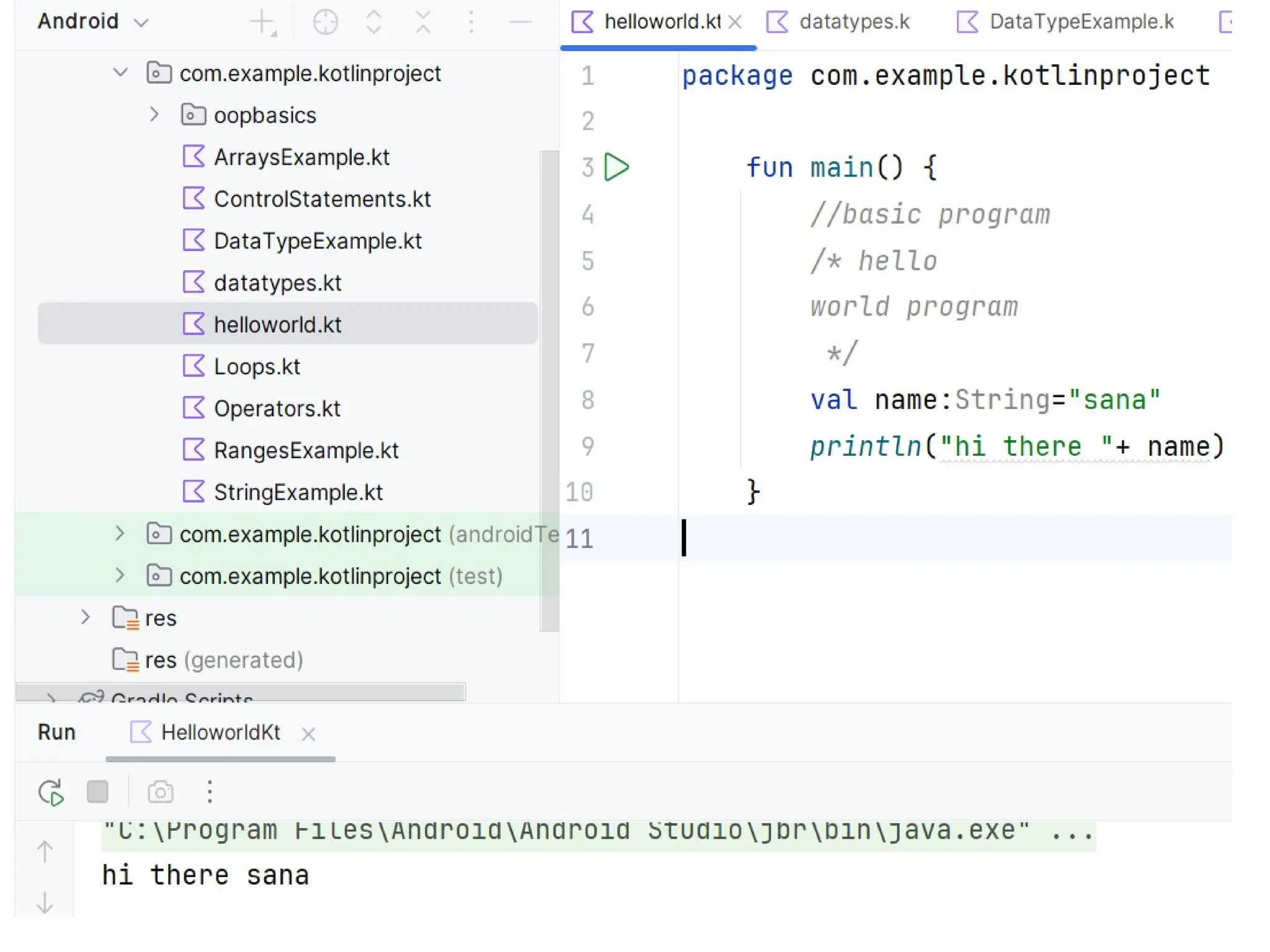Screen dimensions: 1270x952
Task: Switch to the datatypes.kt editor tab
Action: [x=853, y=22]
